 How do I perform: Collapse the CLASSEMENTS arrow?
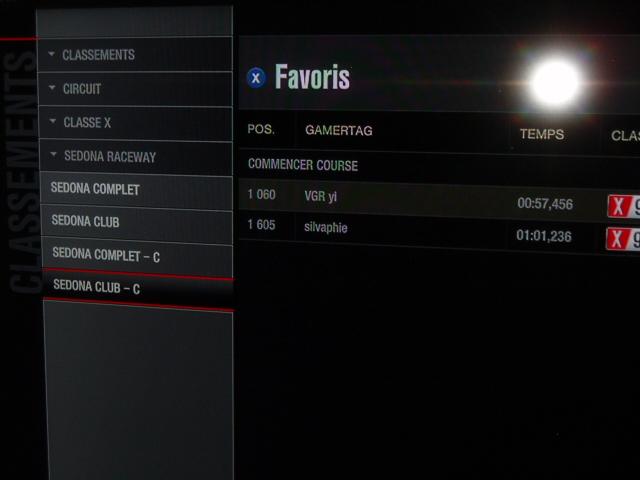pyautogui.click(x=51, y=53)
